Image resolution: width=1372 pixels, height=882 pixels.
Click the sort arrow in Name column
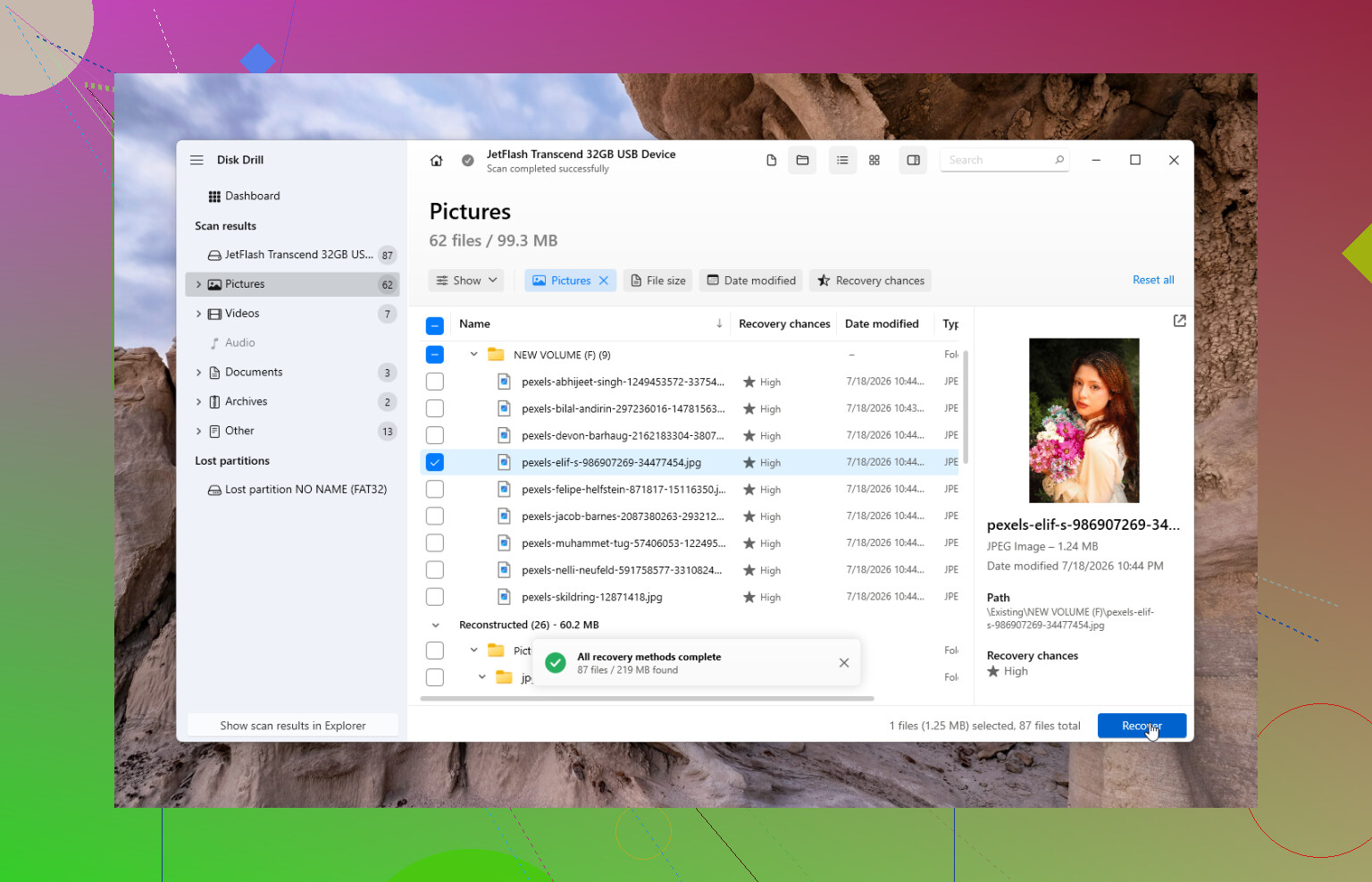coord(719,323)
